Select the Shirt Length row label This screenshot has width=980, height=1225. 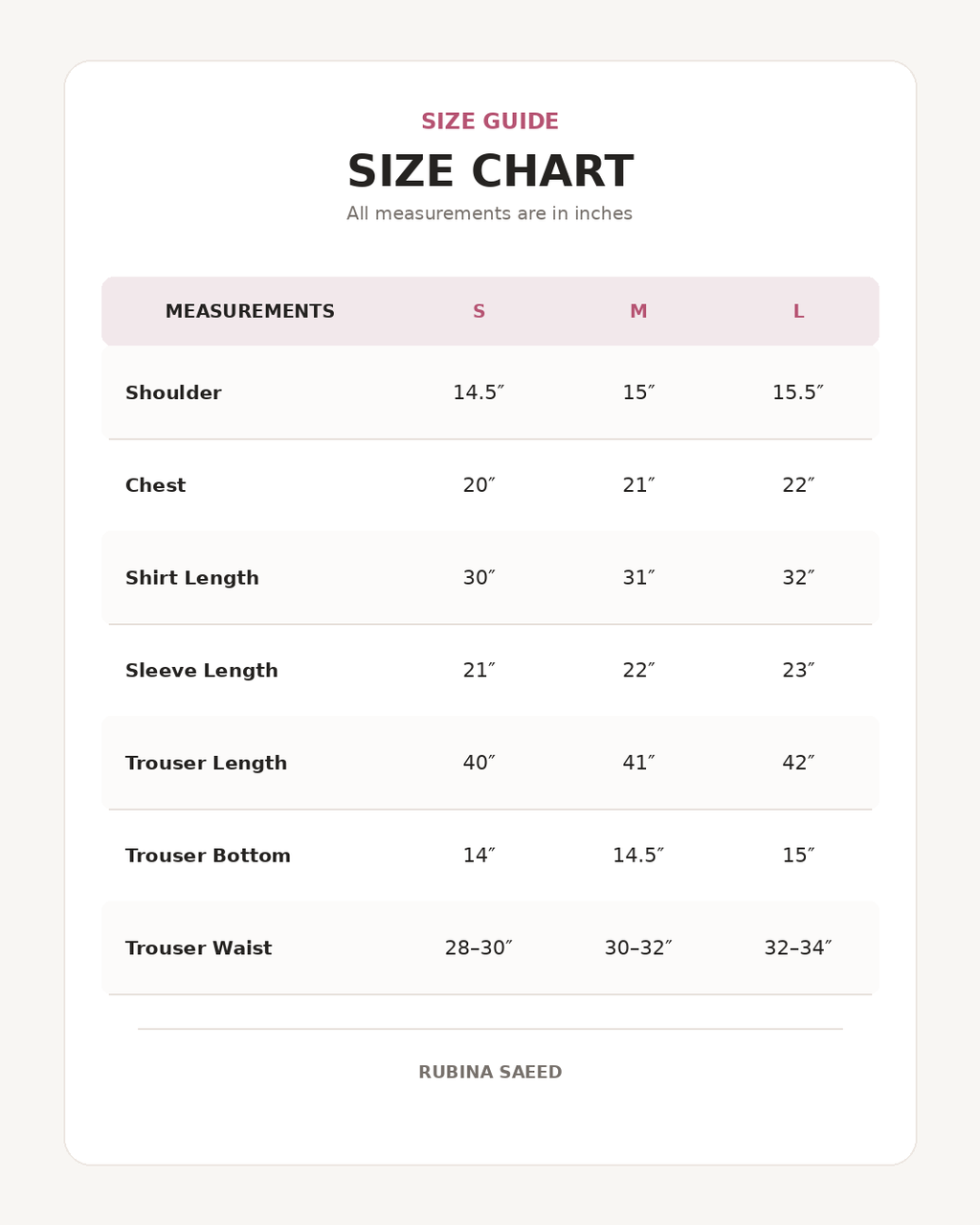point(192,579)
